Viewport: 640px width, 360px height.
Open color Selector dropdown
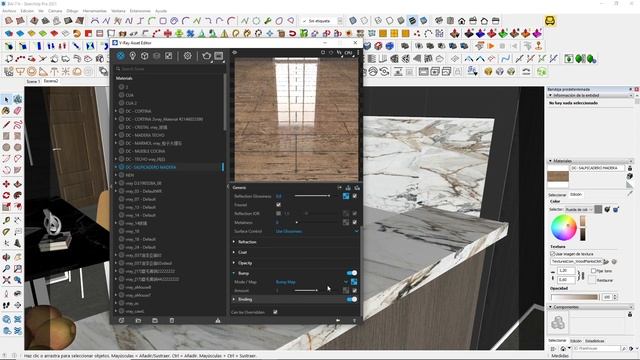578,209
